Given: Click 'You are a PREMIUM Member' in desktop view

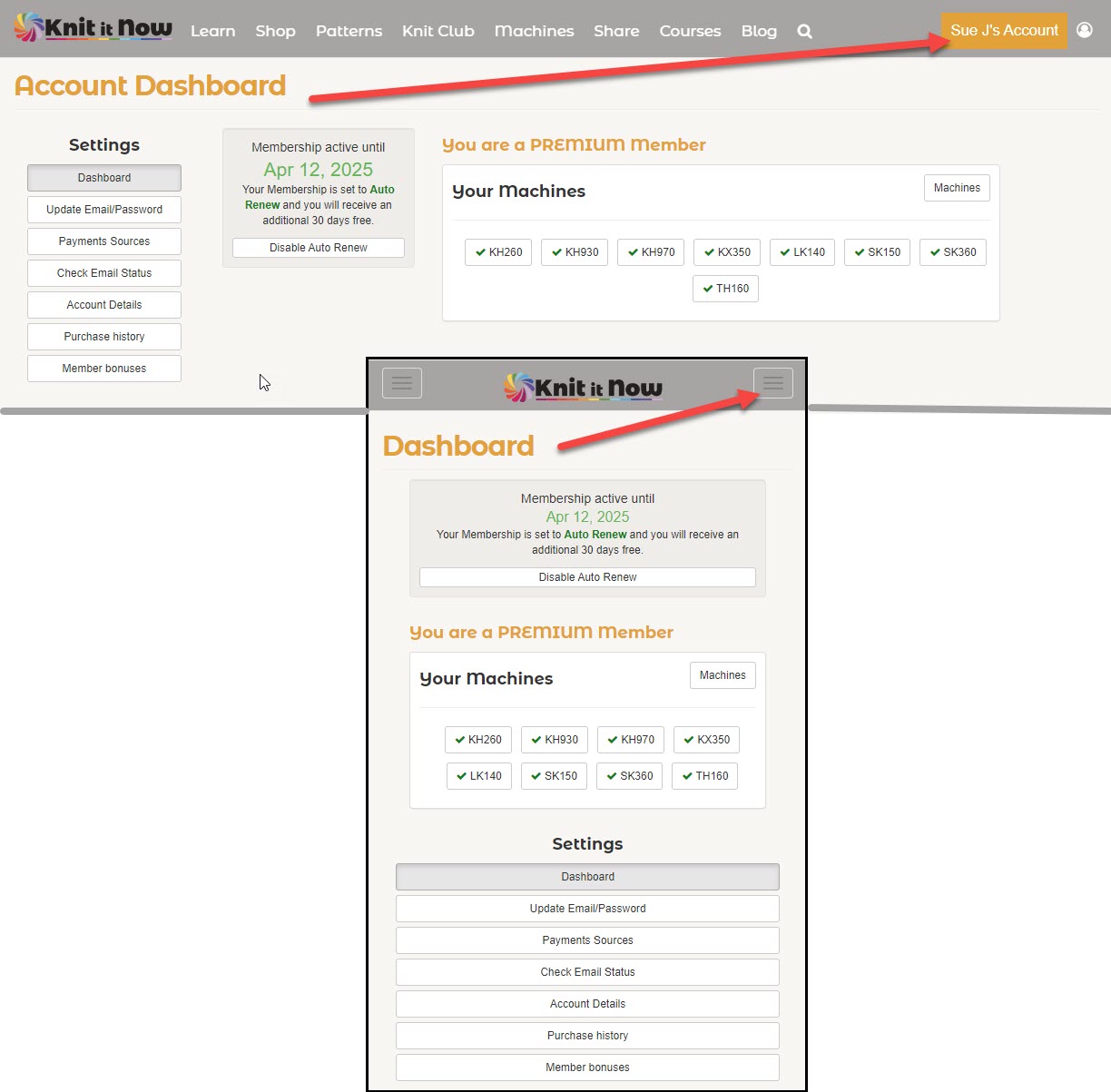Looking at the screenshot, I should pos(574,144).
